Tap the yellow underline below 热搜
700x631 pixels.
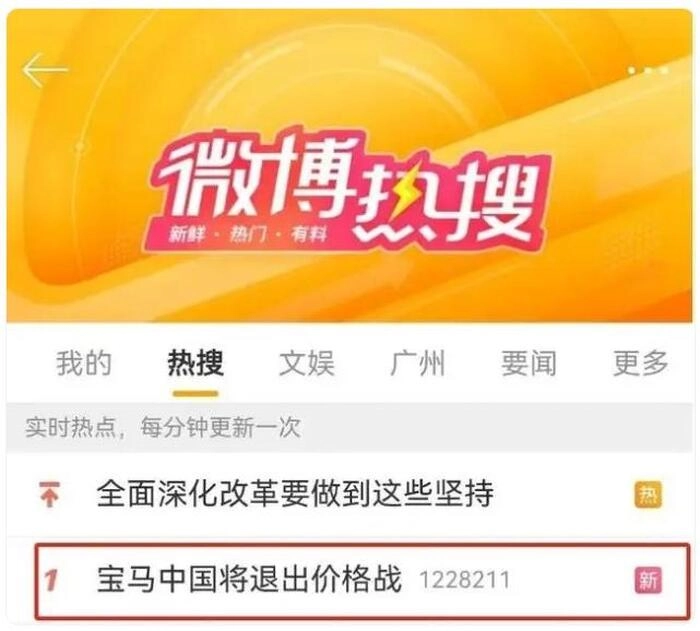click(x=196, y=393)
